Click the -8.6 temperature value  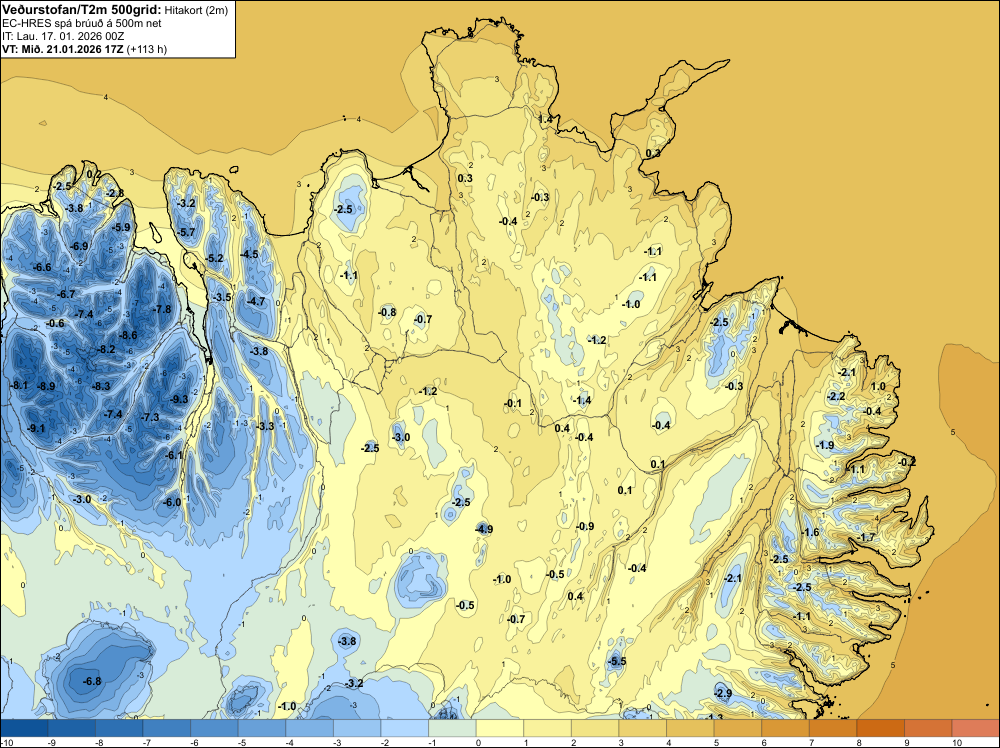tap(128, 335)
